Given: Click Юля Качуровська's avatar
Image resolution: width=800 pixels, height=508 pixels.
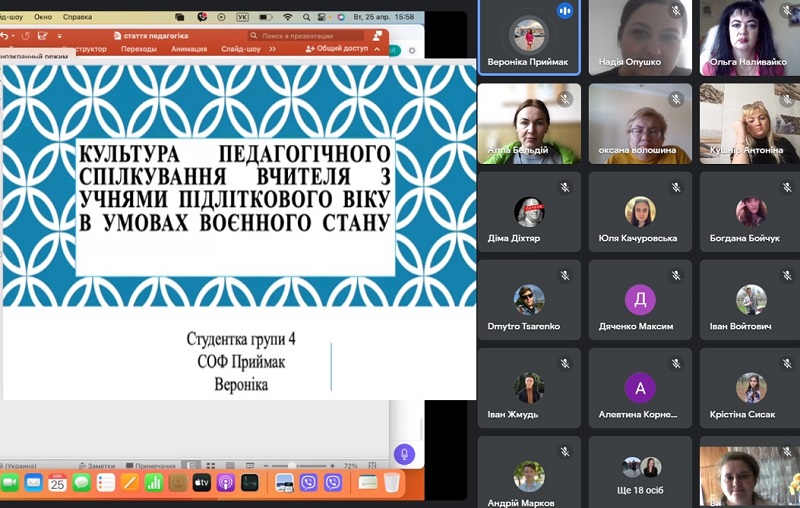Looking at the screenshot, I should coord(640,212).
